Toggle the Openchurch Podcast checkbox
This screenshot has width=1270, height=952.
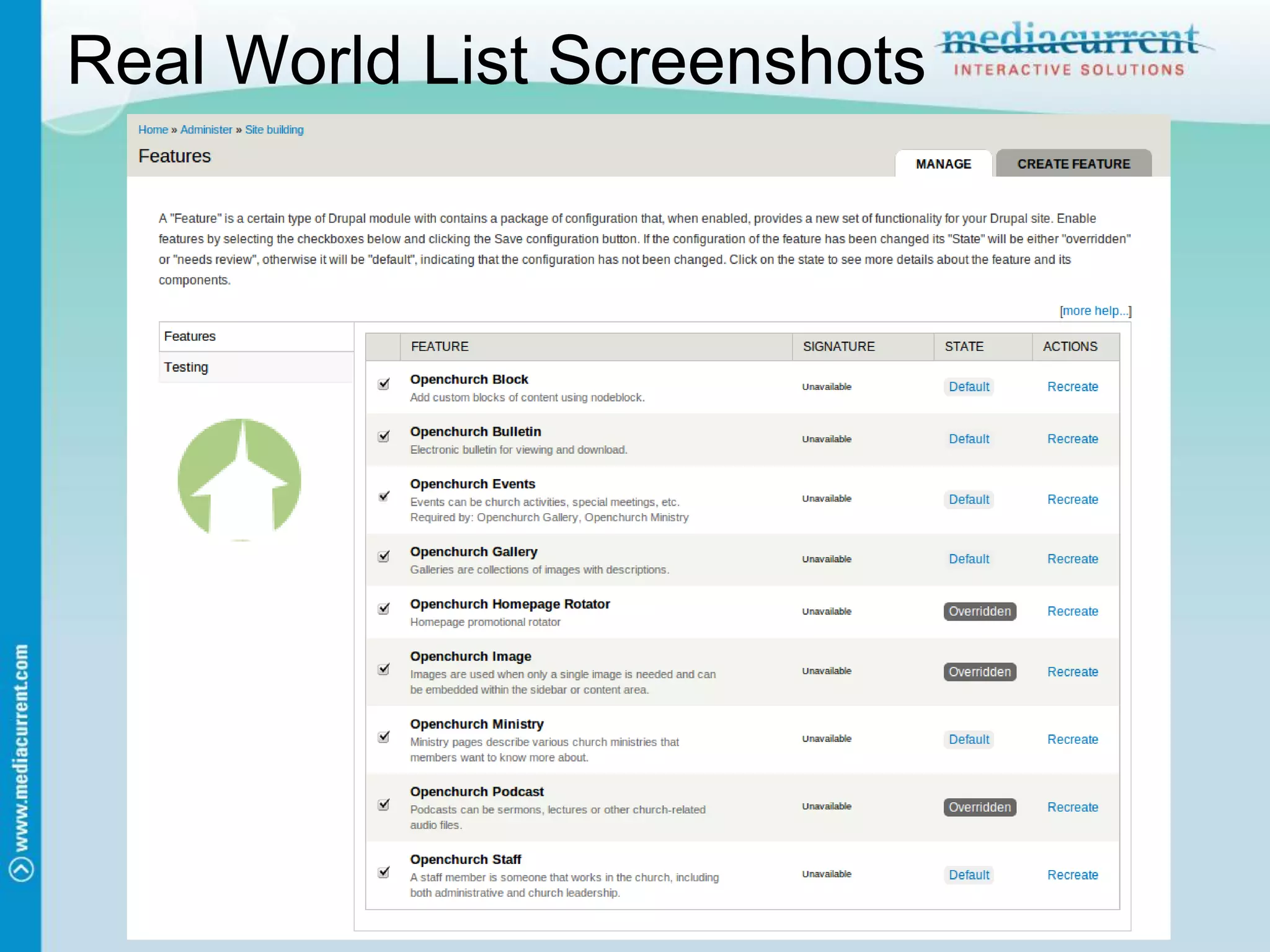[384, 804]
